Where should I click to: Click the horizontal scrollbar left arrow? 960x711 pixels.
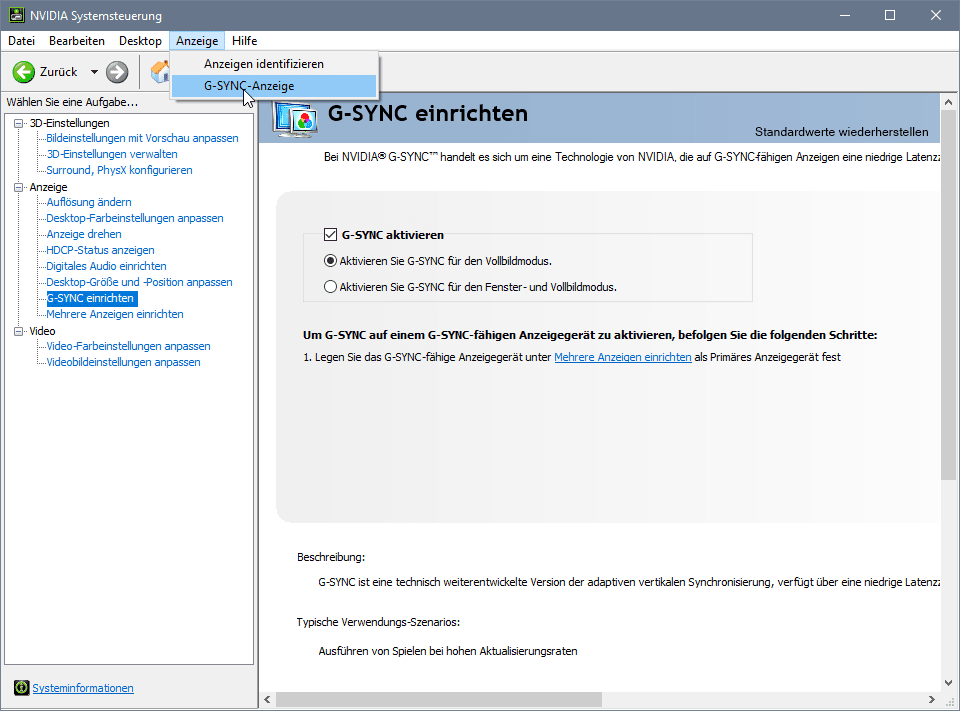click(268, 699)
